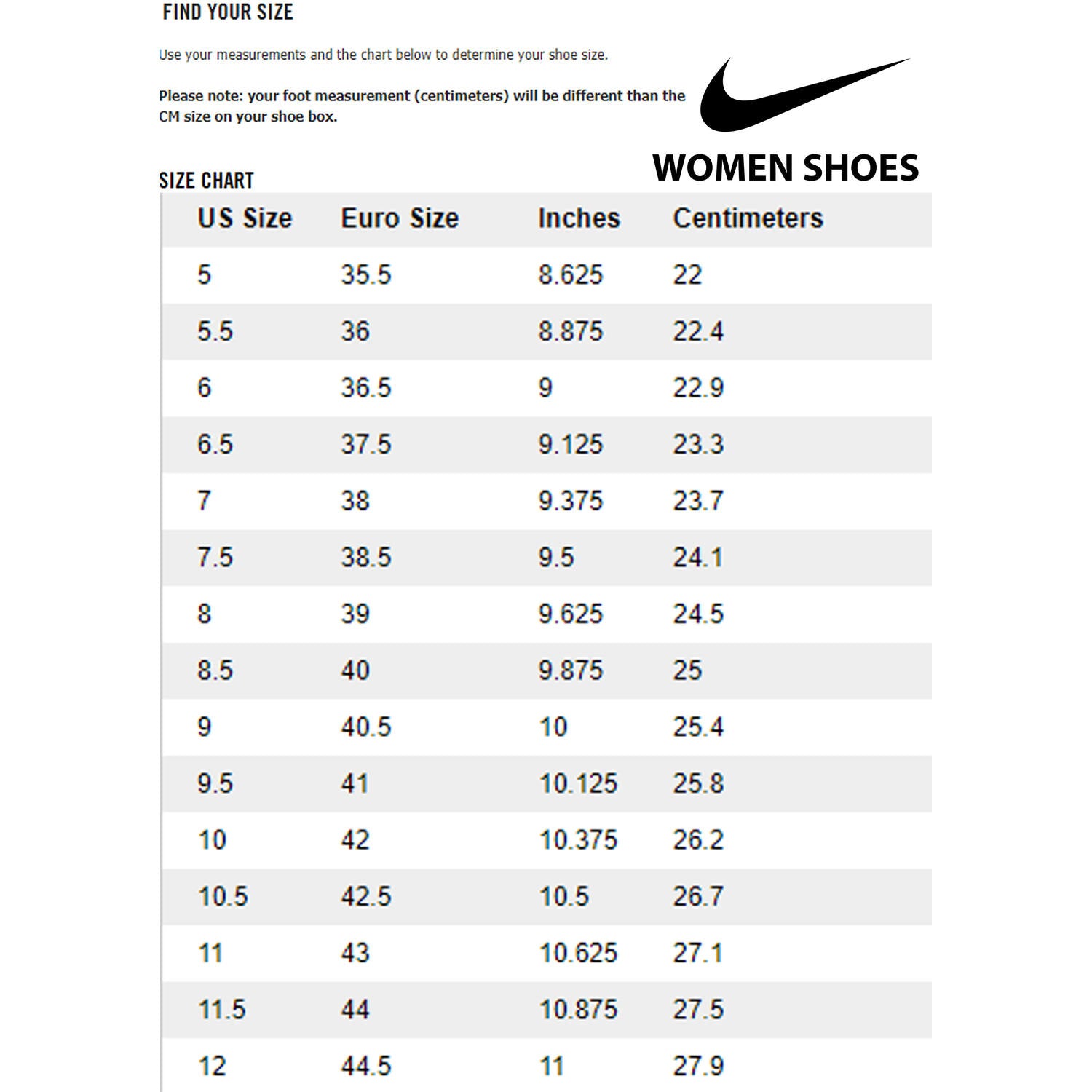Click Euro size 39 cell
The width and height of the screenshot is (1092, 1092).
tap(355, 614)
